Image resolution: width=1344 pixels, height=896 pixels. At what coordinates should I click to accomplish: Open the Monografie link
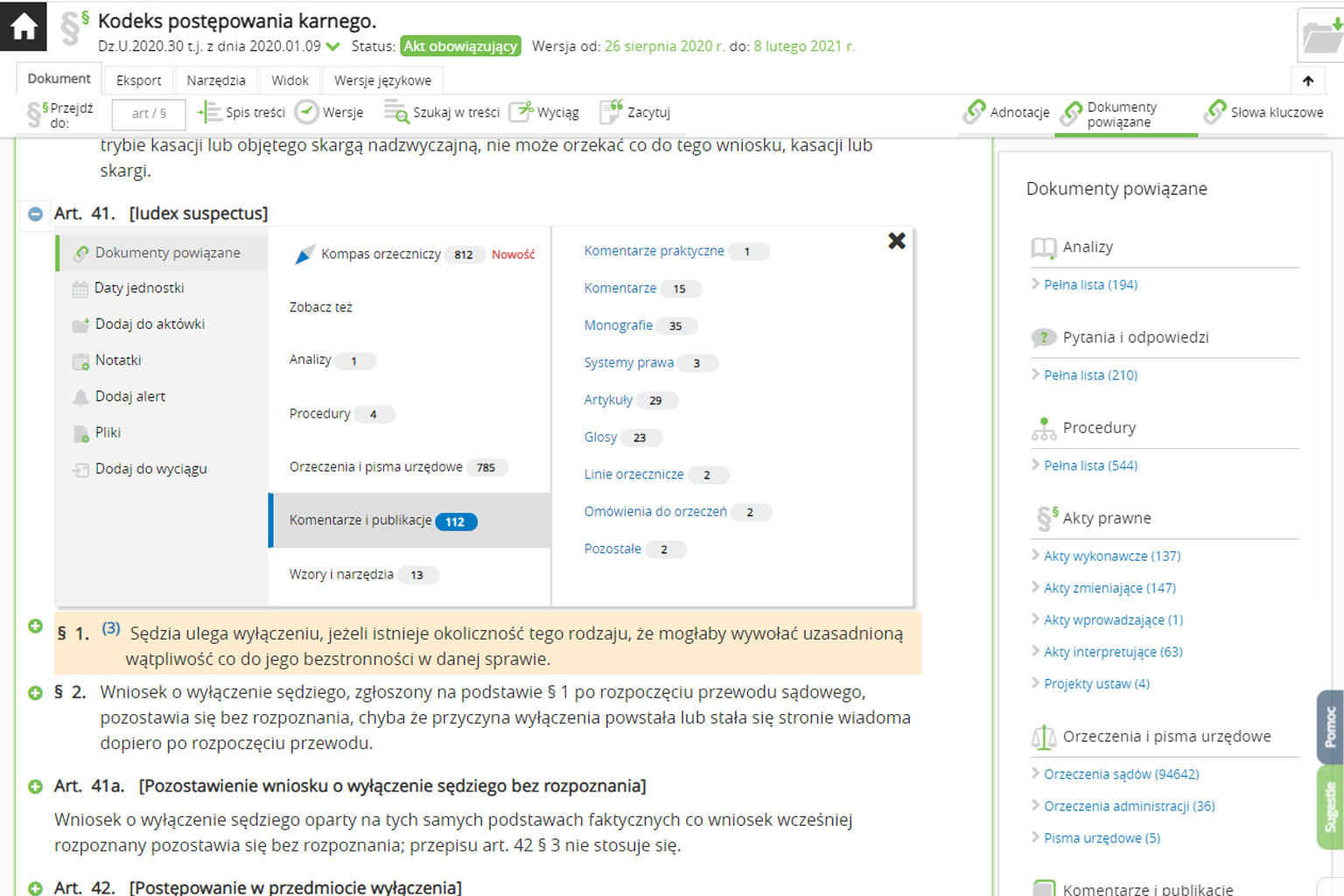[x=618, y=325]
